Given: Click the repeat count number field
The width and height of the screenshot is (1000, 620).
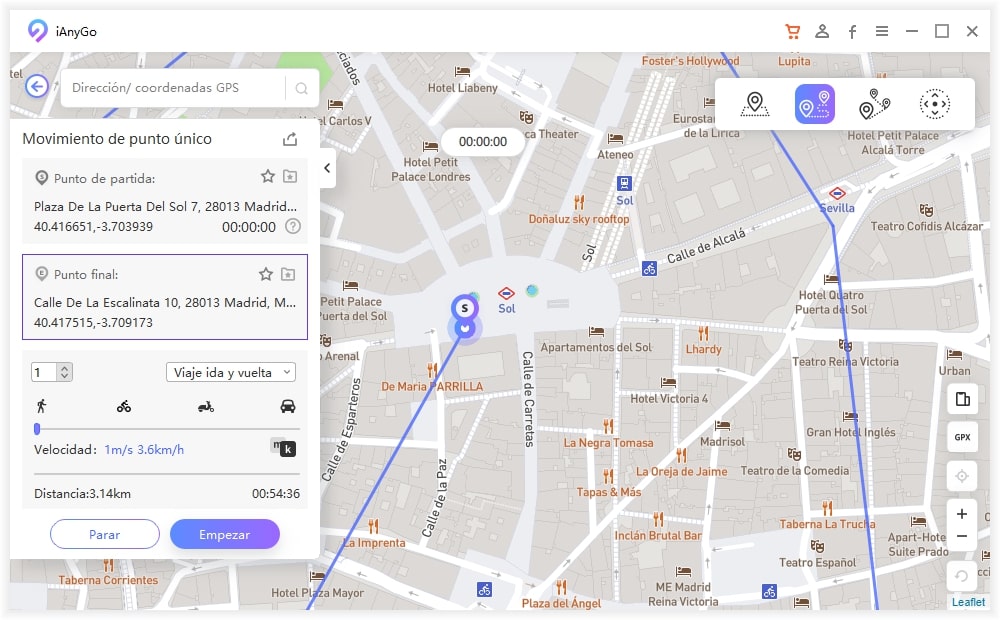Looking at the screenshot, I should click(44, 372).
